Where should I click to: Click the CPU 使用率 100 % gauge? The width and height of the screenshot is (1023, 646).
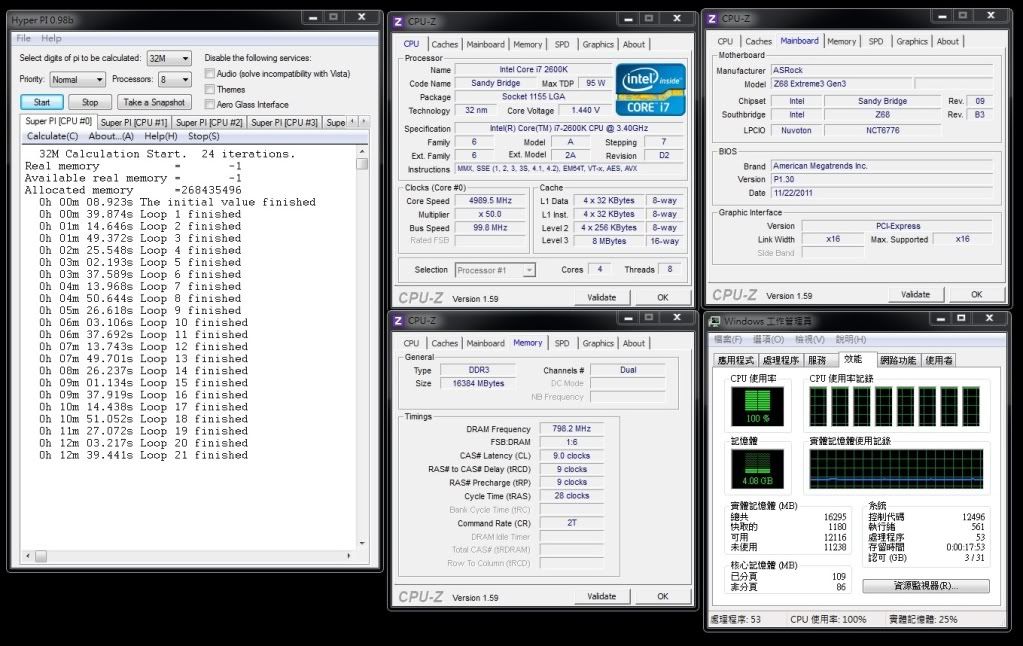point(757,407)
